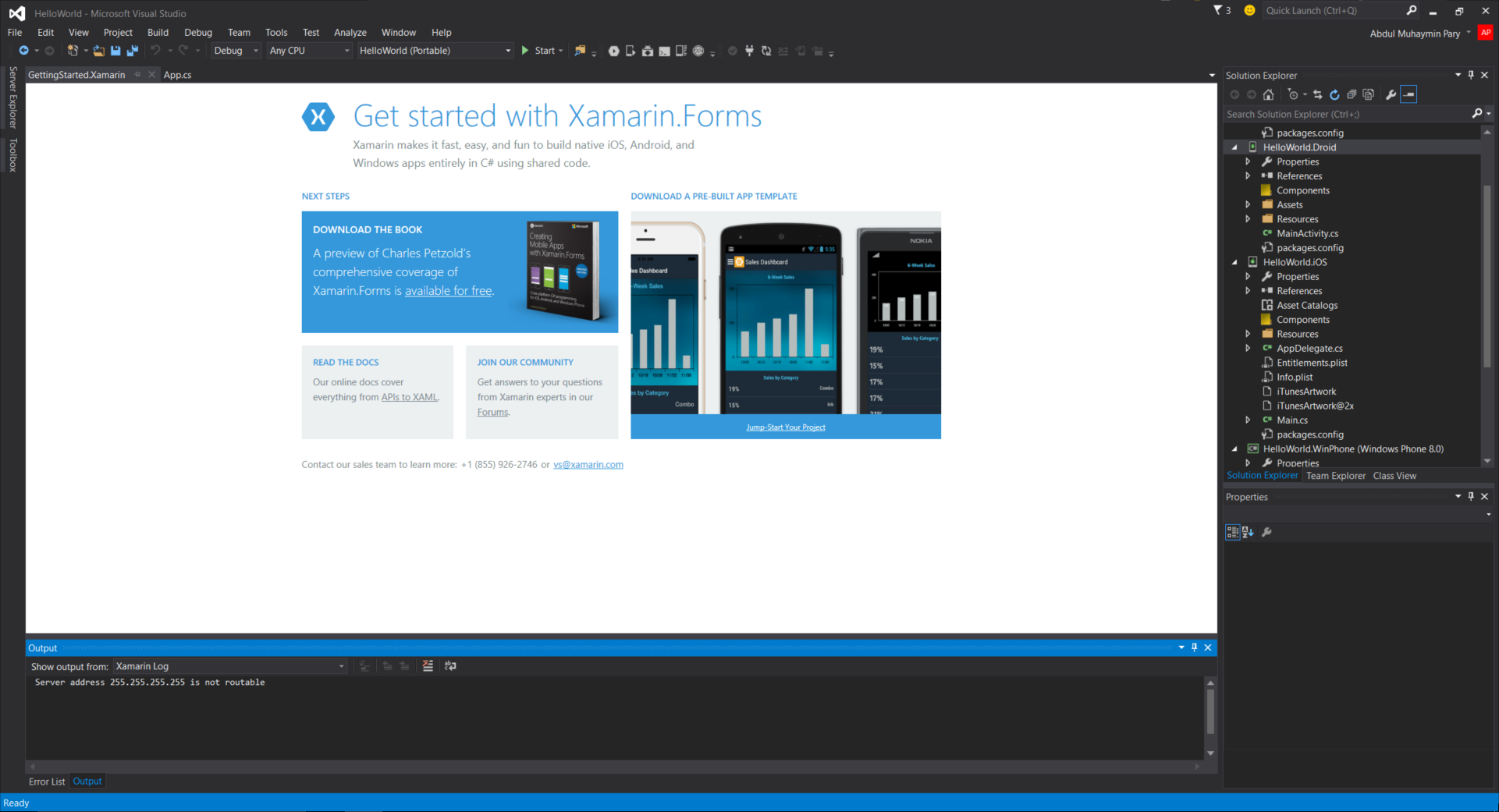Image resolution: width=1499 pixels, height=812 pixels.
Task: Toggle word wrap in Output panel
Action: (x=450, y=666)
